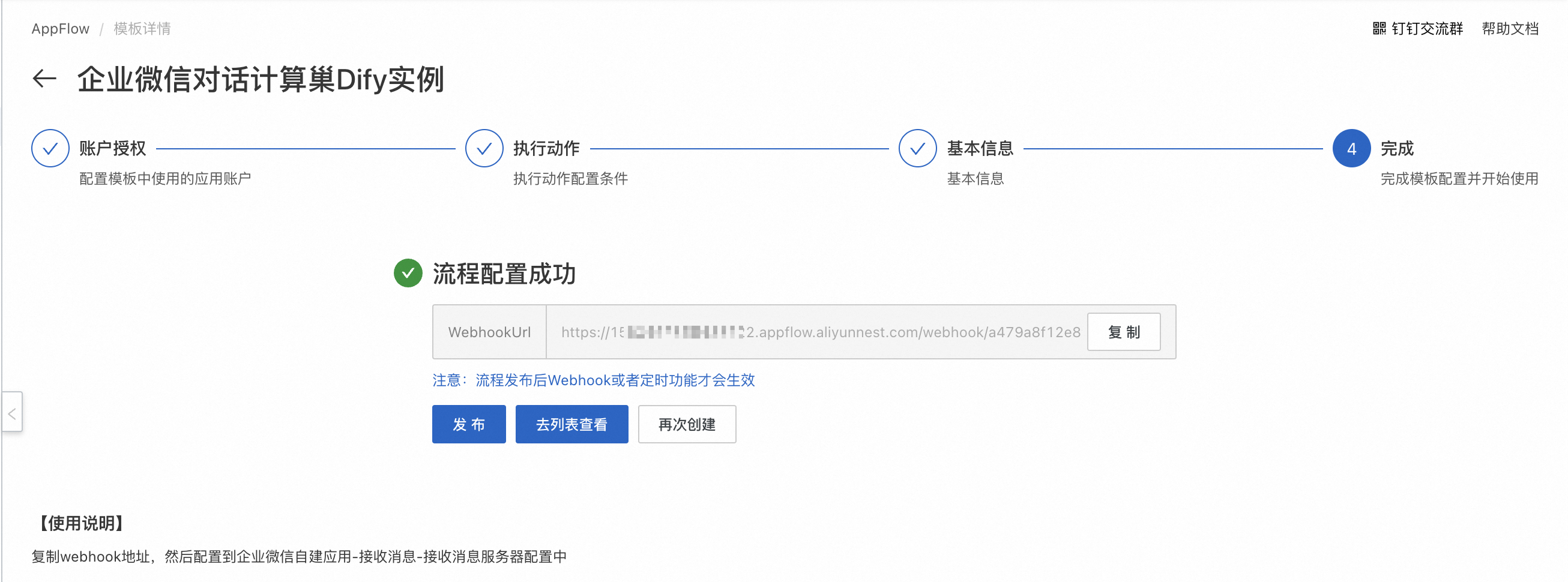Open the DingTalk group QR code icon
1568x582 pixels.
[1379, 29]
